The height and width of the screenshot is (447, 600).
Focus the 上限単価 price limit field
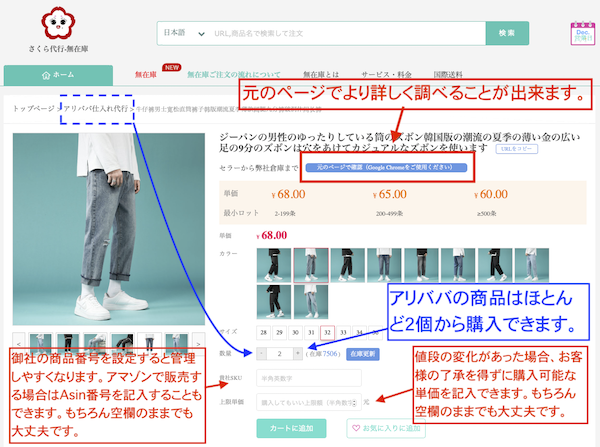(x=309, y=402)
